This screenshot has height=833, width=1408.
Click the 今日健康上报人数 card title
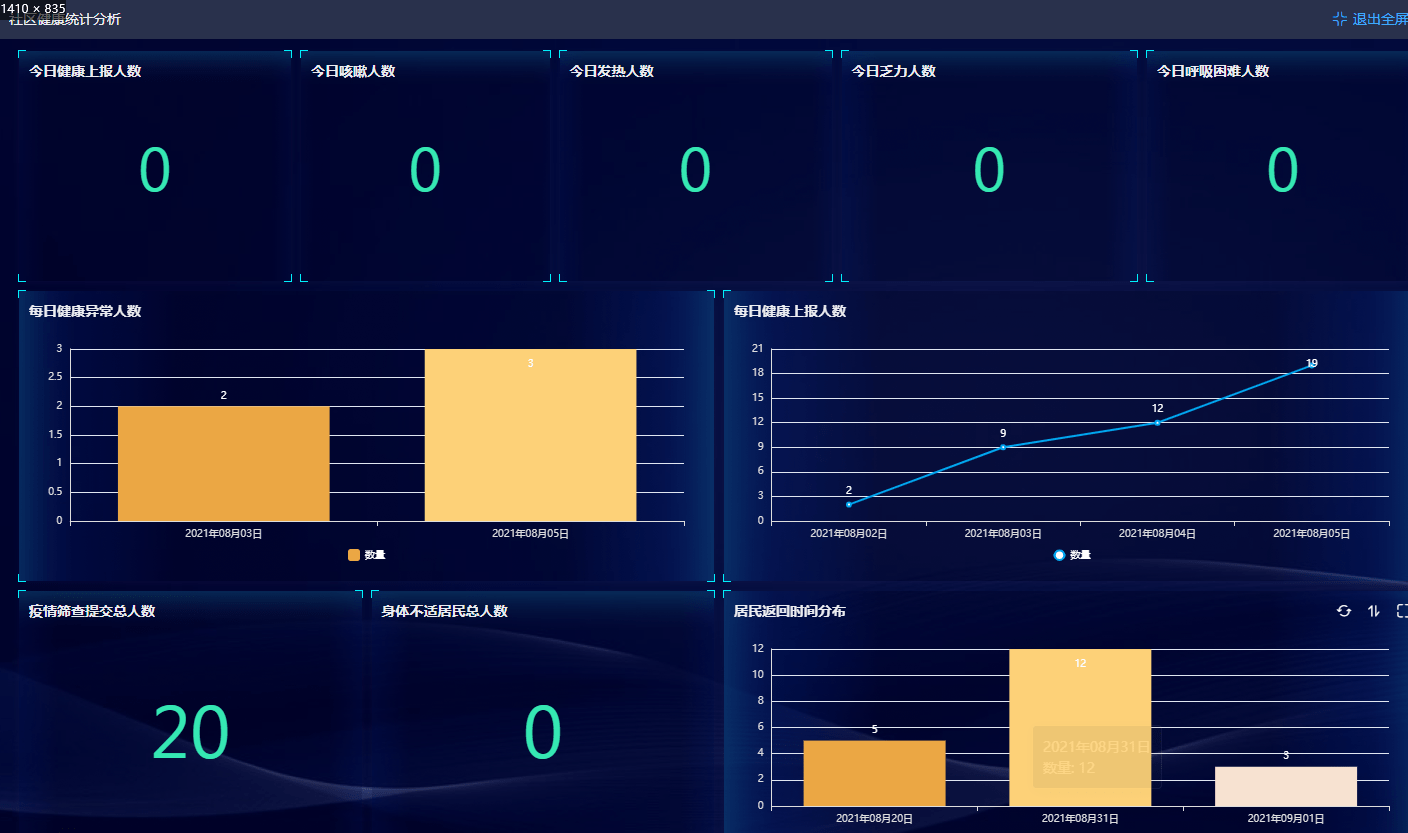(85, 71)
